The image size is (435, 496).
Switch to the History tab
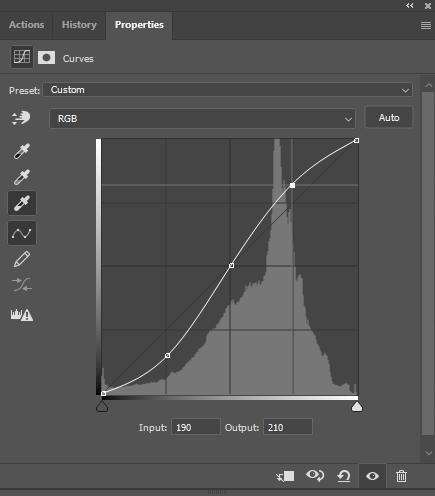point(79,25)
